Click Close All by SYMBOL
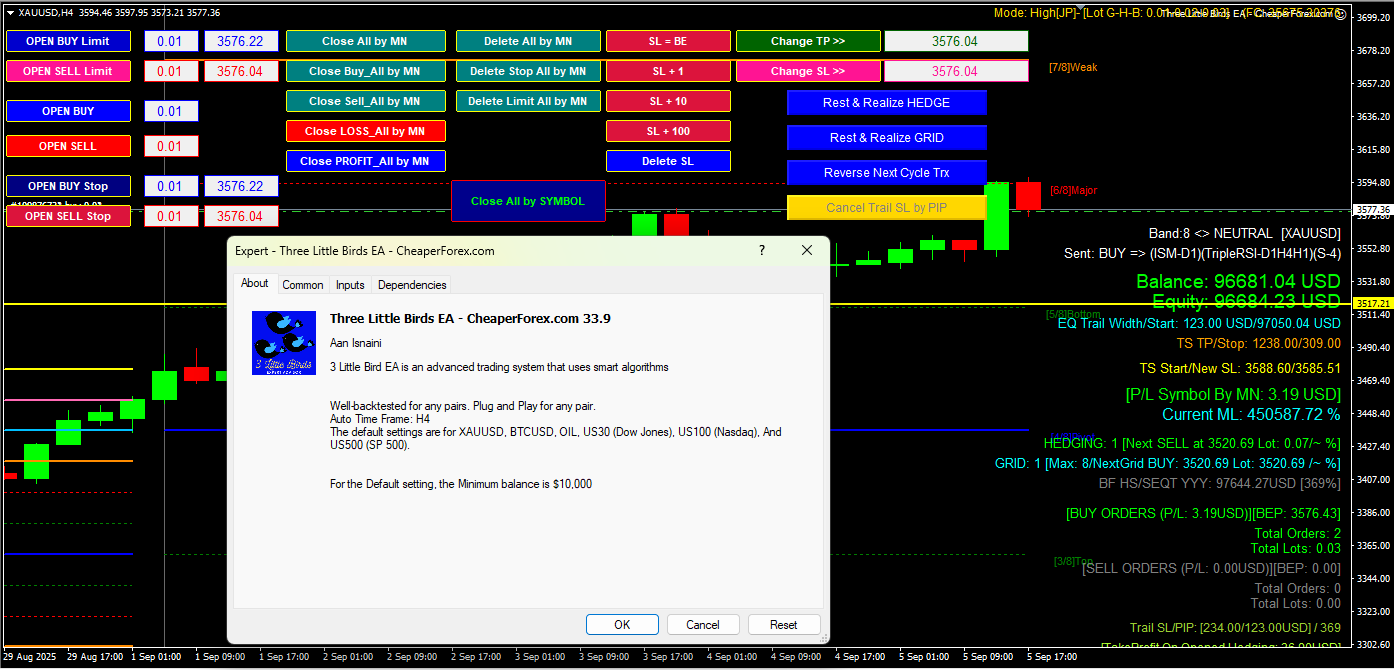The width and height of the screenshot is (1394, 670). pos(528,201)
